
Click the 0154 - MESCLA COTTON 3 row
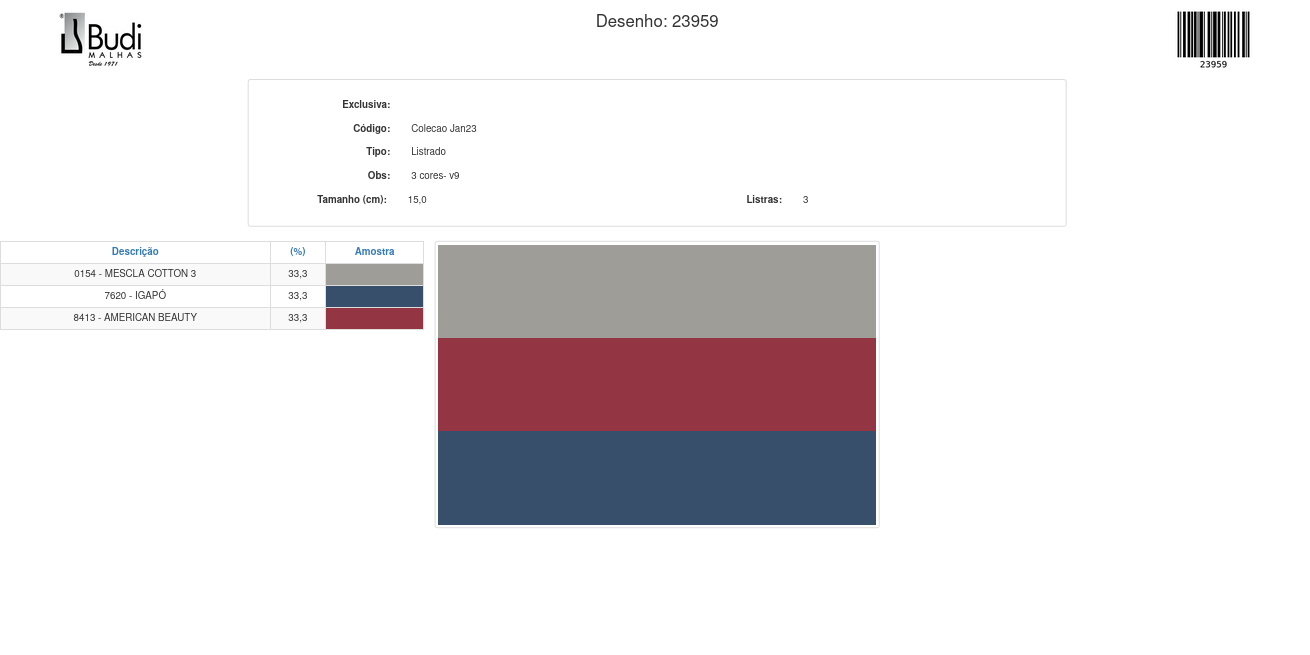[x=135, y=274]
